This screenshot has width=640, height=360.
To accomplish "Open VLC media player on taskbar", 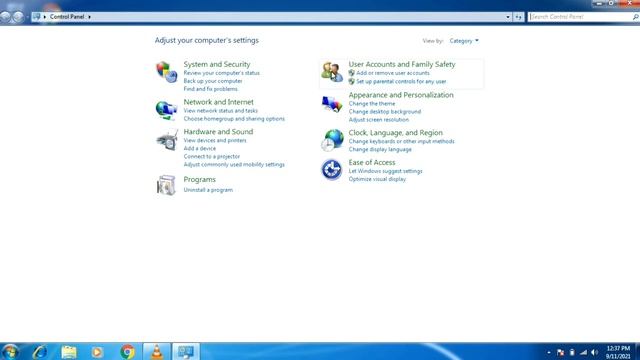I will point(157,351).
